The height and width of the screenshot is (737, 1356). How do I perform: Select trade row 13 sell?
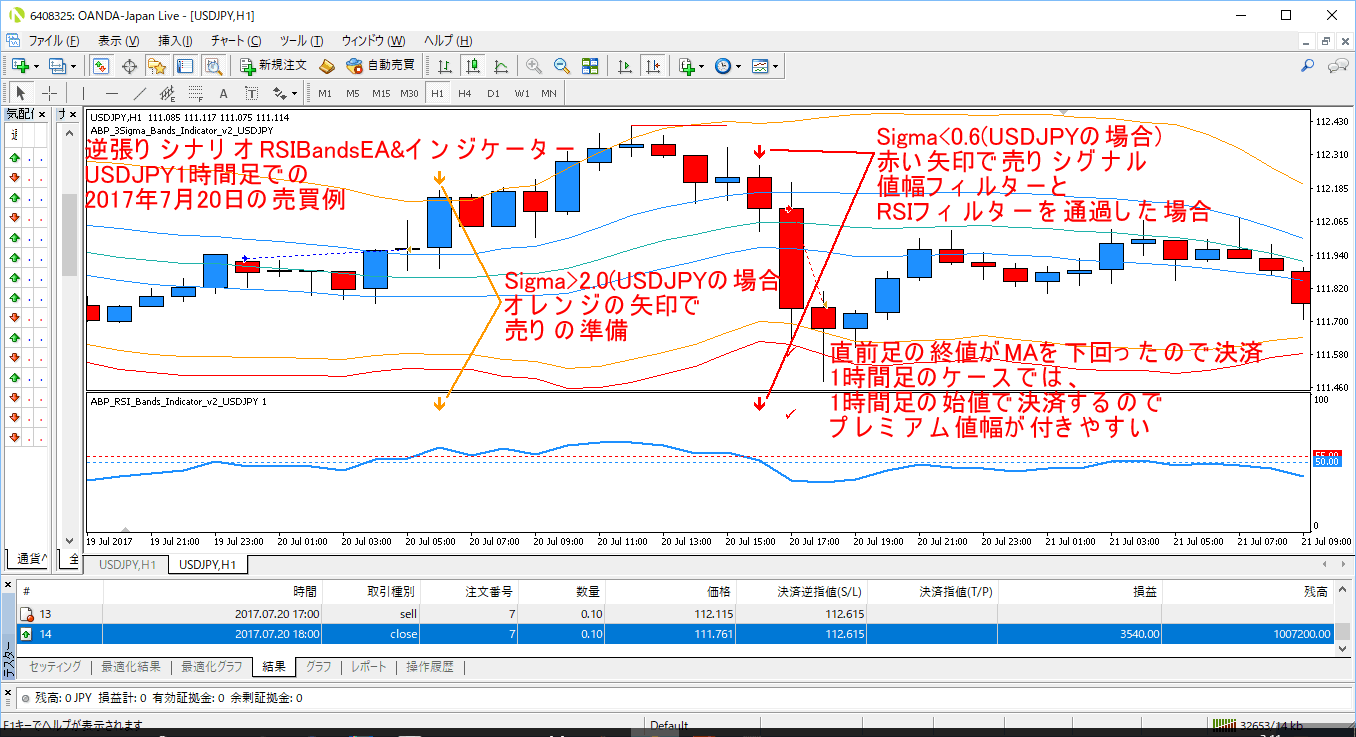point(677,614)
